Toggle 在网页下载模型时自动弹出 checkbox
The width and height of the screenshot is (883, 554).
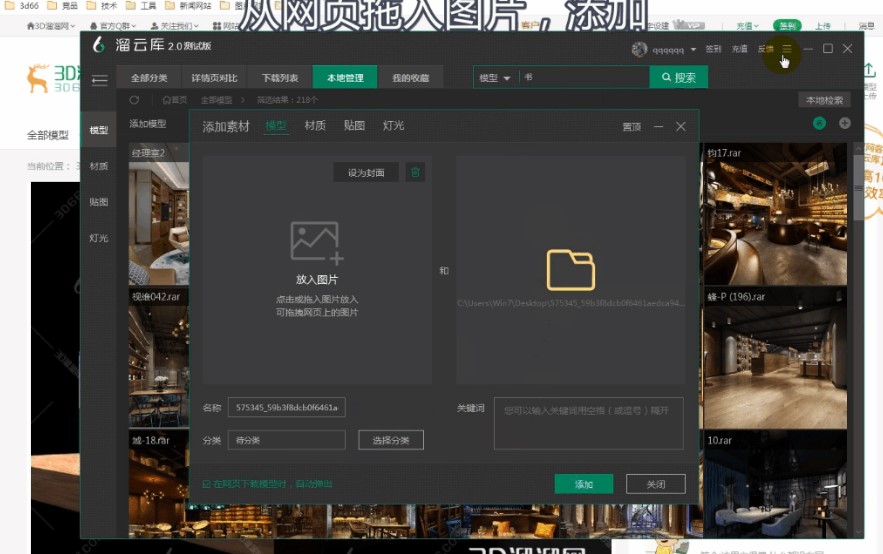pyautogui.click(x=206, y=484)
